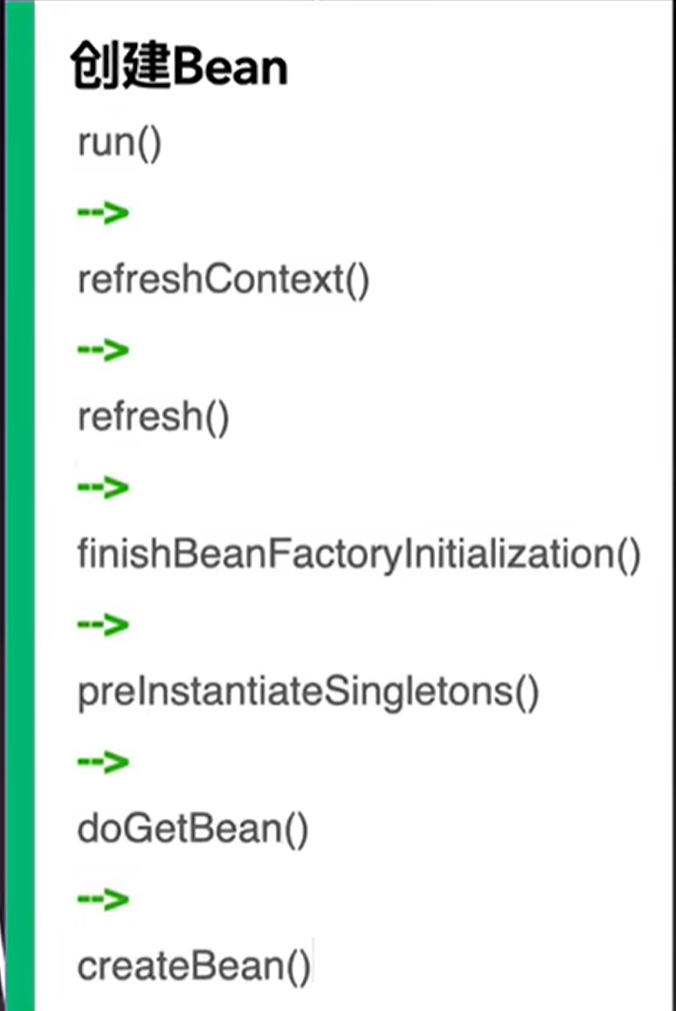Click the green arrow below run()
This screenshot has width=676, height=1011.
point(103,212)
